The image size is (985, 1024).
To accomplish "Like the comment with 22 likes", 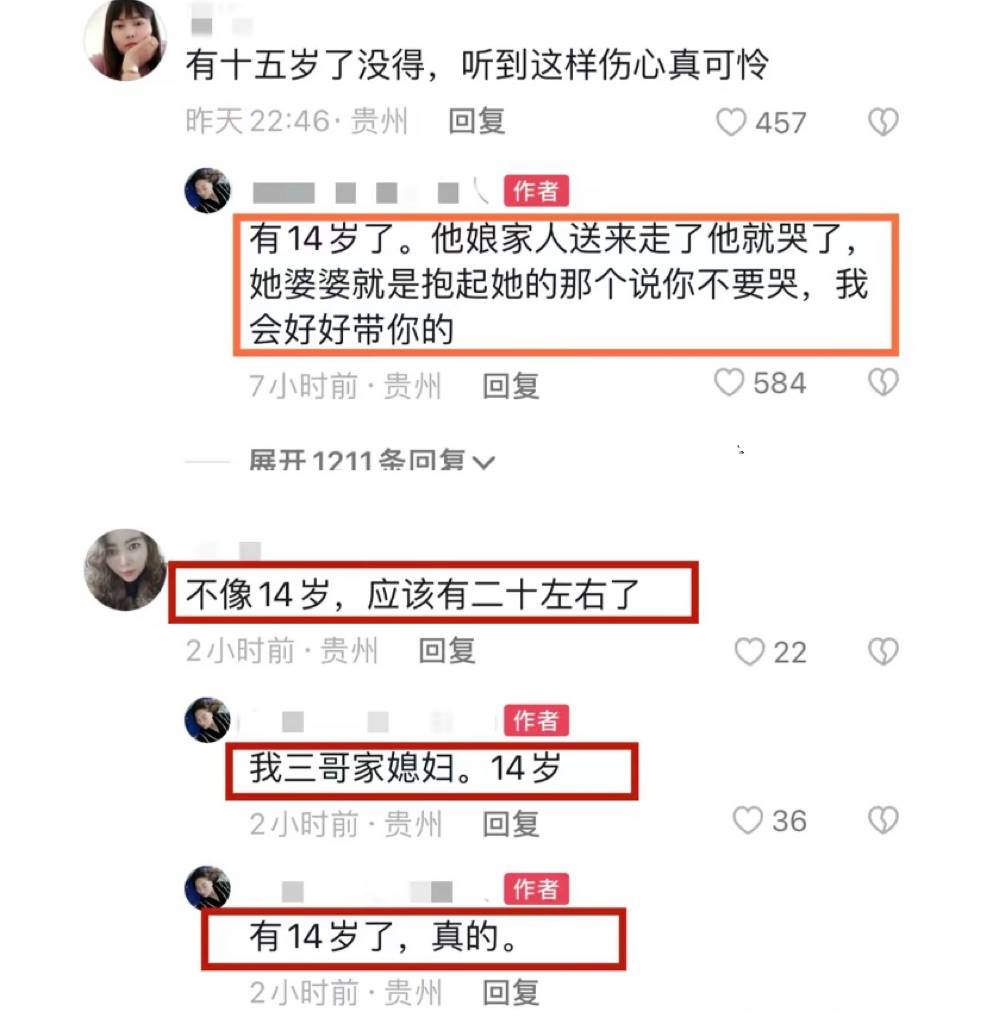I will click(x=749, y=651).
